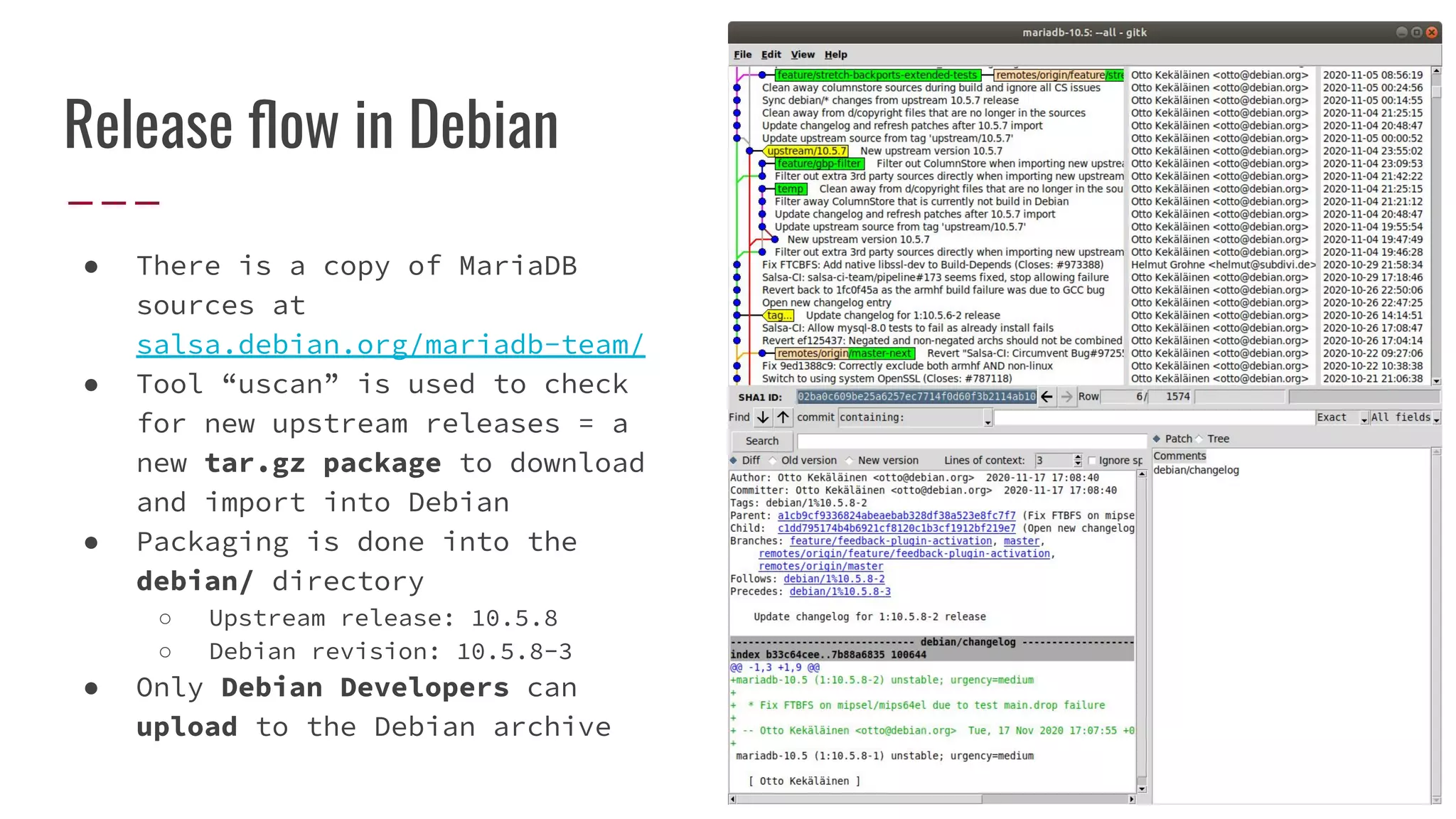Select remotes/origin/master-next ref label
Viewport: 1456px width, 819px height.
844,353
